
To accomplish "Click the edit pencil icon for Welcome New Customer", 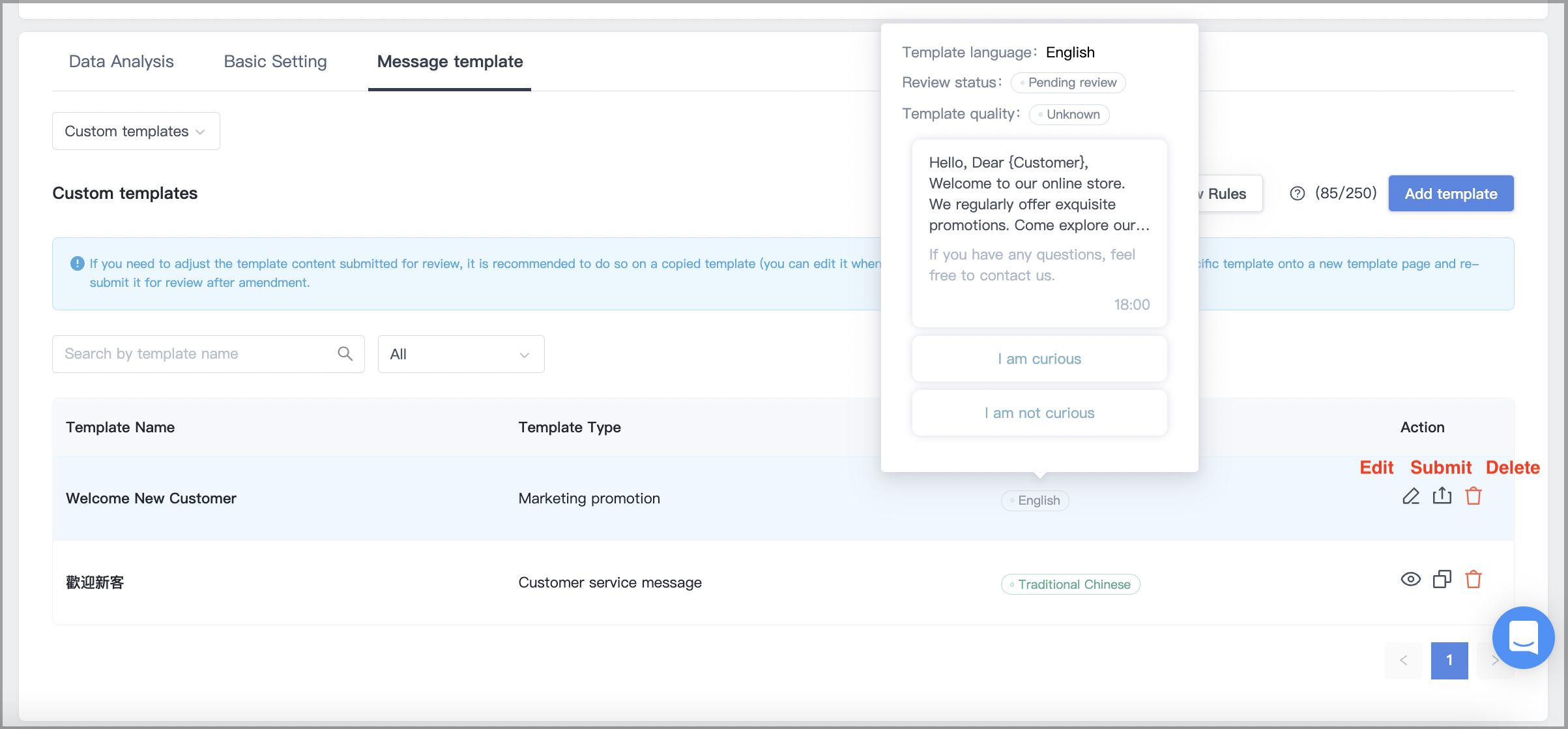I will coord(1410,496).
